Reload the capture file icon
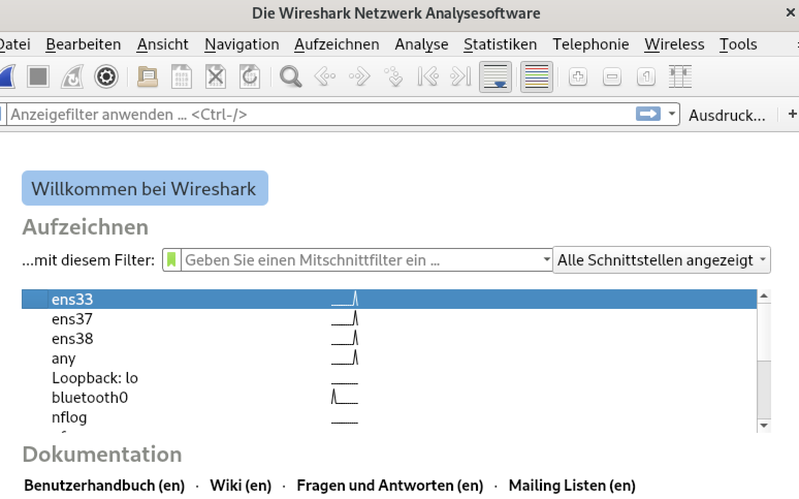This screenshot has height=499, width=799. 250,77
